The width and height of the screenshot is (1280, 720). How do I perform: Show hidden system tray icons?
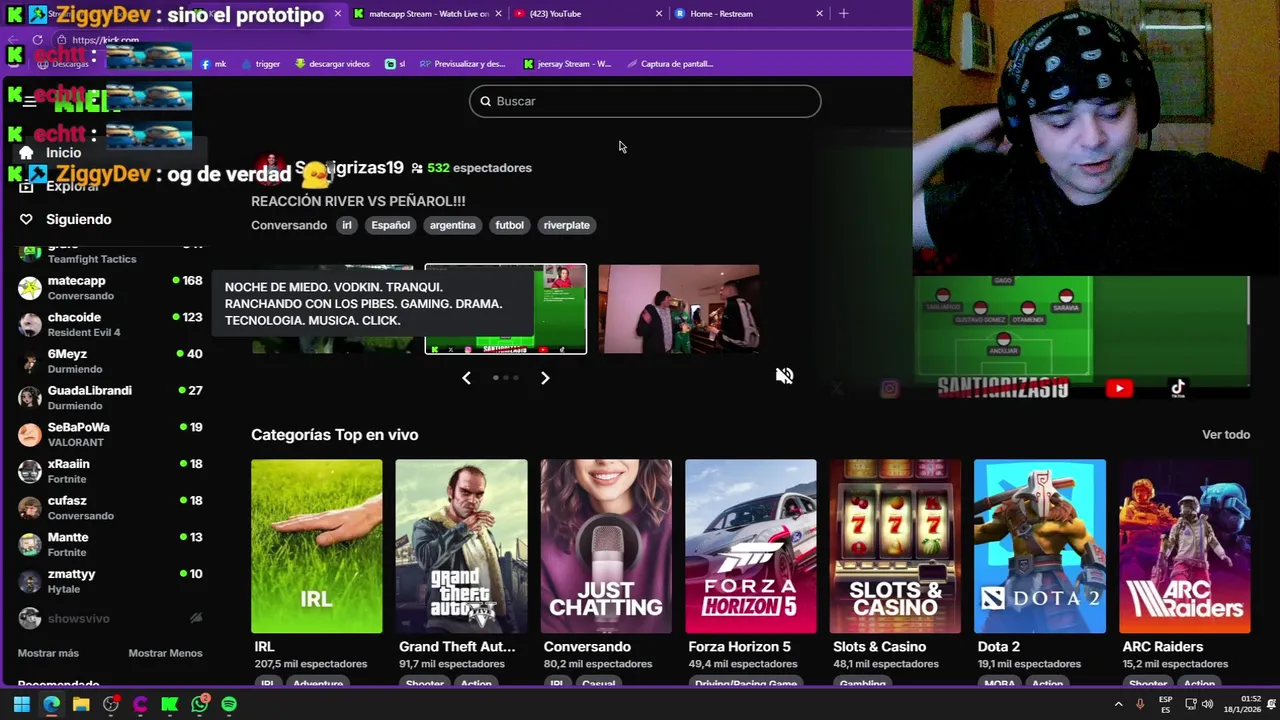[1118, 704]
